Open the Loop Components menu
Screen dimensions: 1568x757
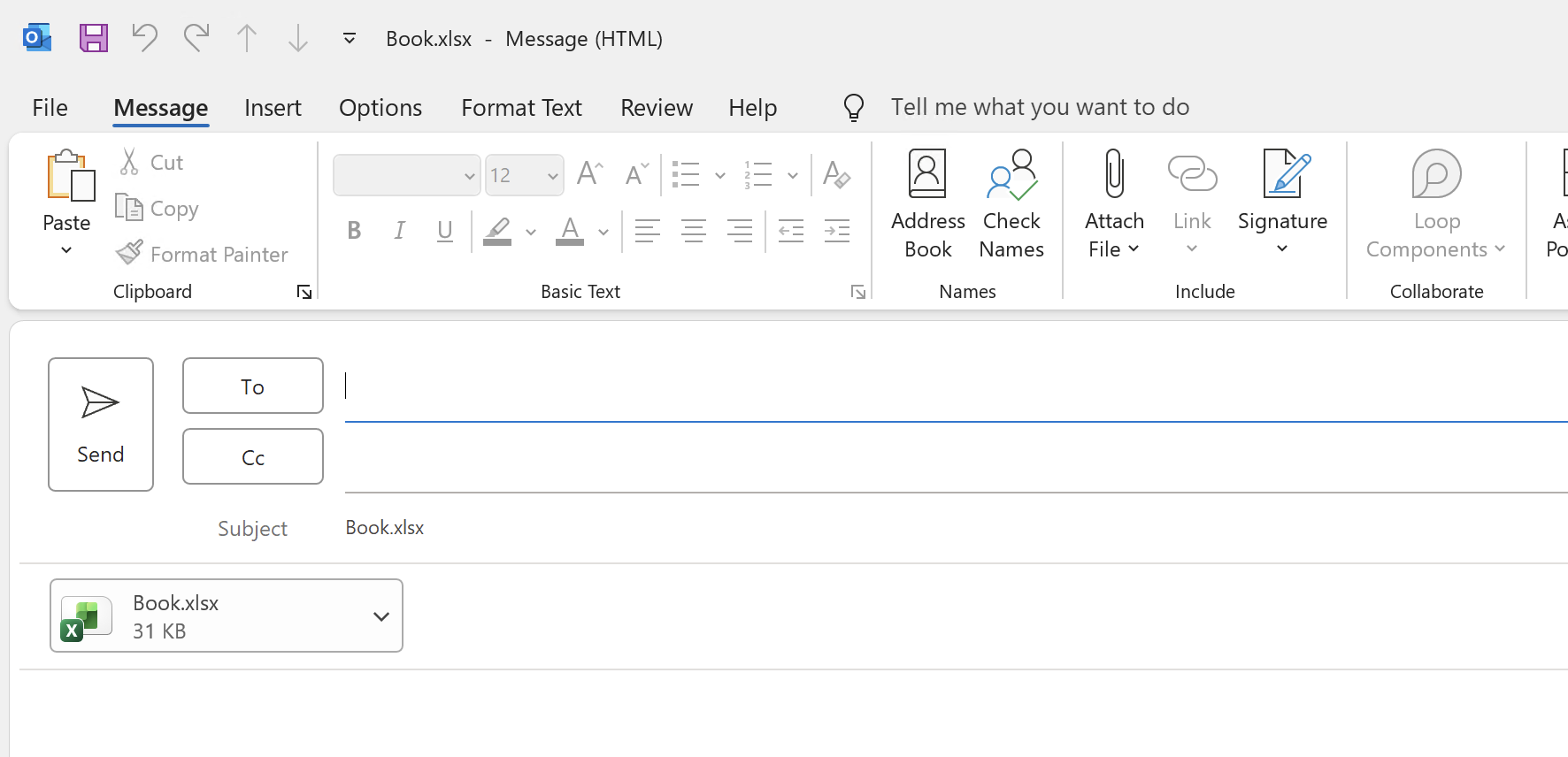pos(1436,204)
